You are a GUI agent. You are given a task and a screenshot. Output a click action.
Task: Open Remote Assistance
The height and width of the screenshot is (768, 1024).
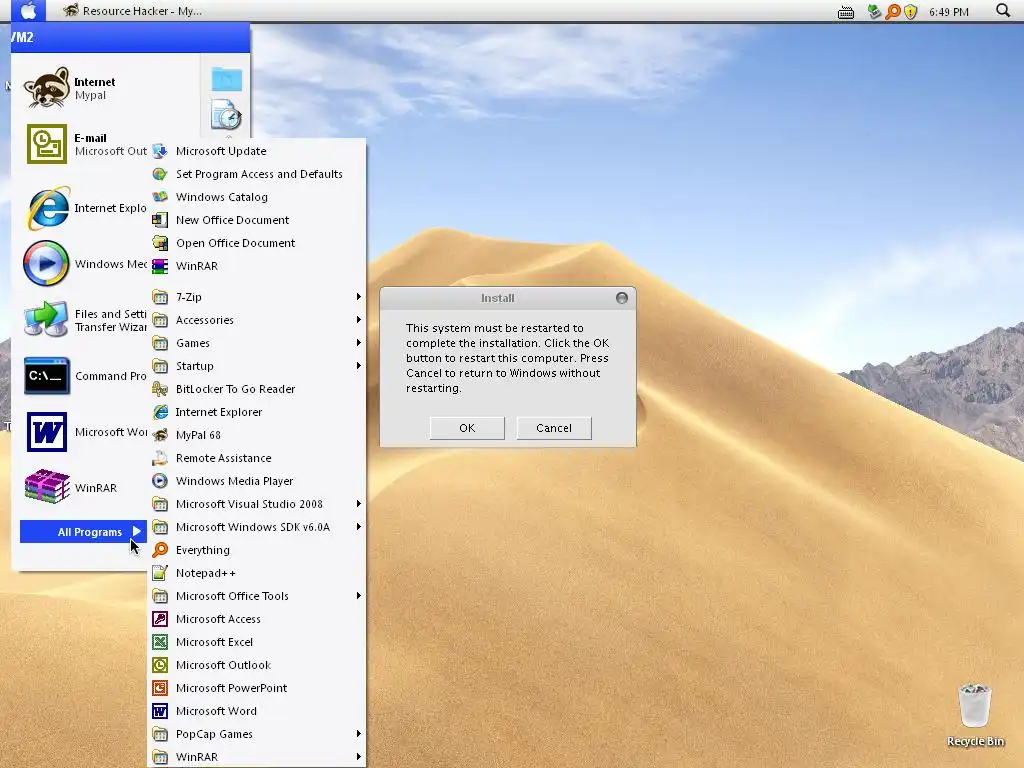[257, 458]
